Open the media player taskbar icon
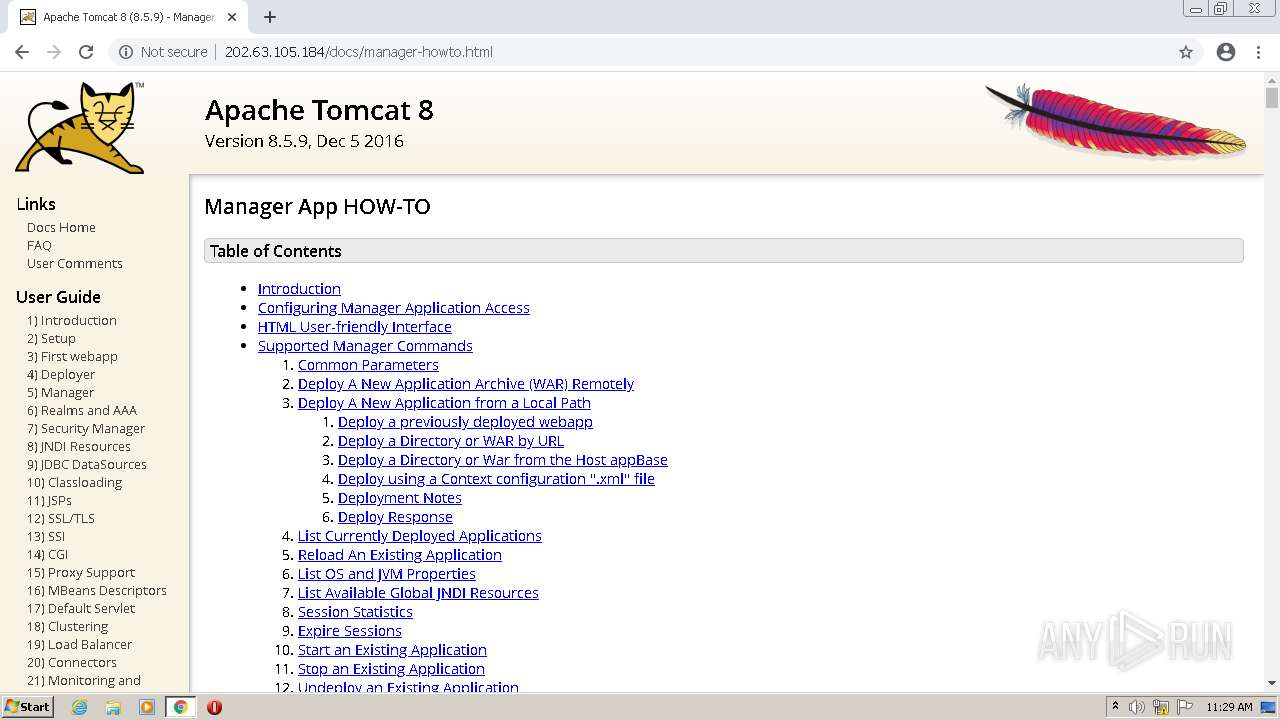 (x=147, y=707)
